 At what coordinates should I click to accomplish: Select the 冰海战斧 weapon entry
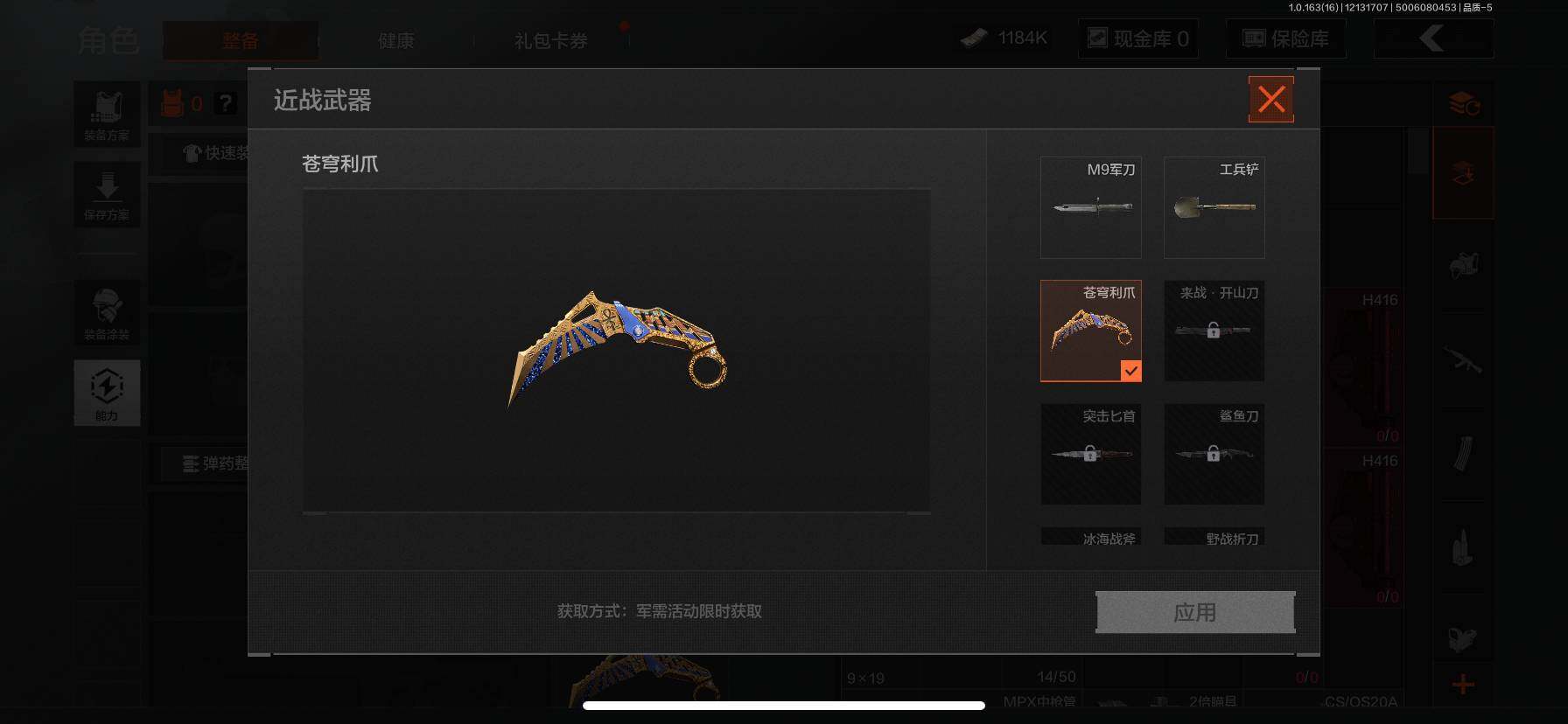(1091, 537)
